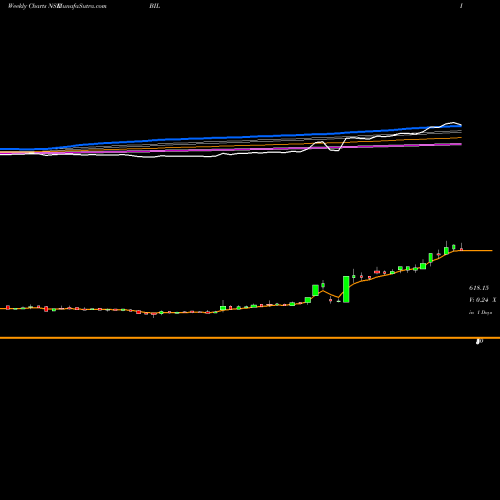Click the volume reading 'V: 0.24 X'
The height and width of the screenshot is (500, 500).
pos(483,300)
